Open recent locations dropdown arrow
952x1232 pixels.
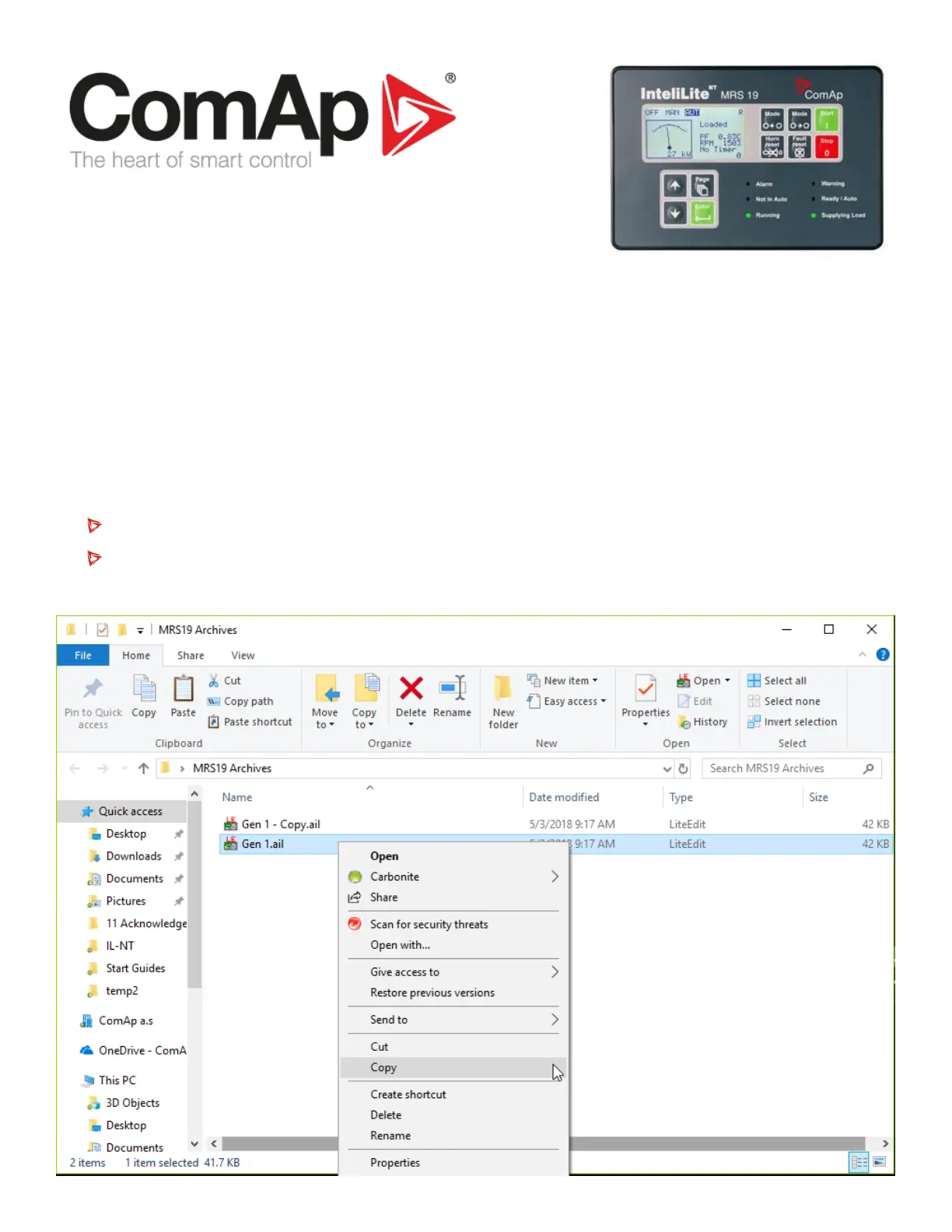tap(124, 768)
